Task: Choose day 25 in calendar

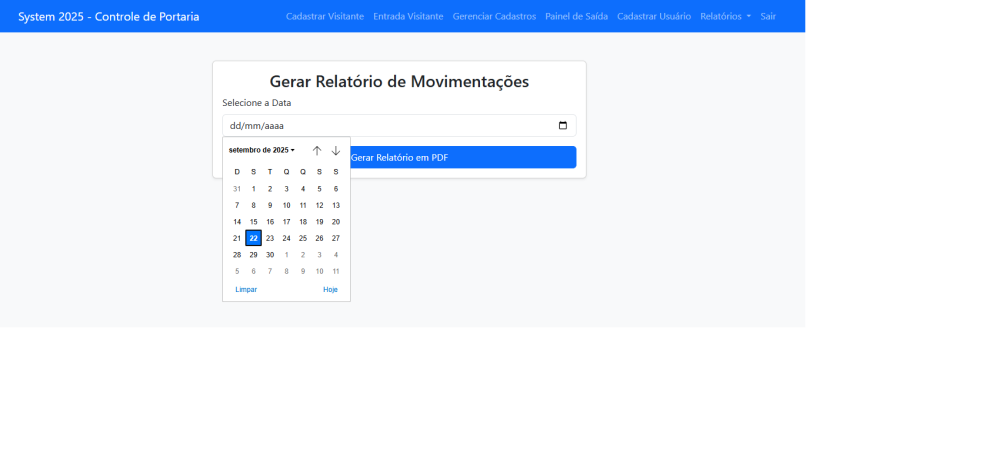Action: click(x=303, y=238)
